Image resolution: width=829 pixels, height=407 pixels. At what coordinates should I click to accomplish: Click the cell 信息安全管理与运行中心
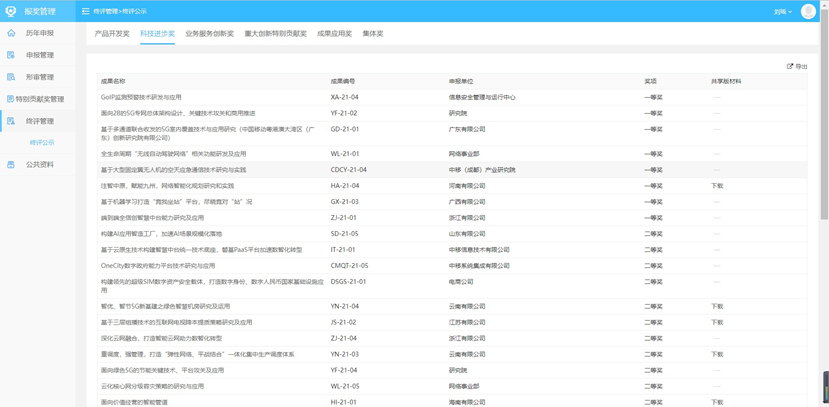tap(482, 97)
